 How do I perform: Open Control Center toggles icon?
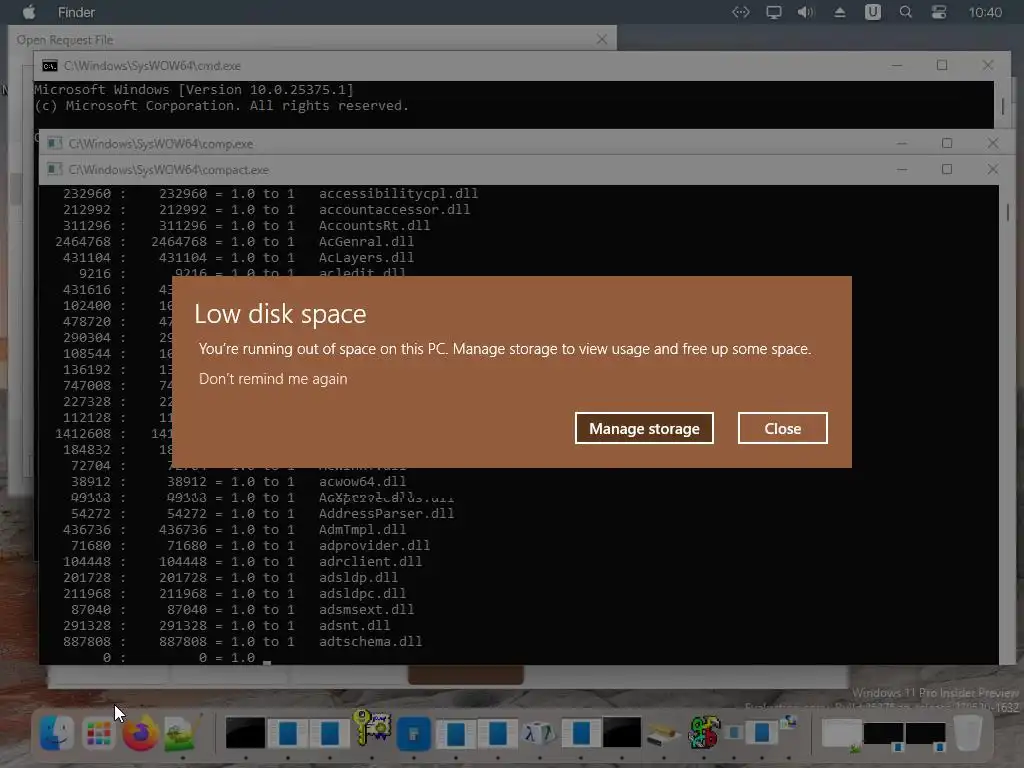[x=939, y=12]
